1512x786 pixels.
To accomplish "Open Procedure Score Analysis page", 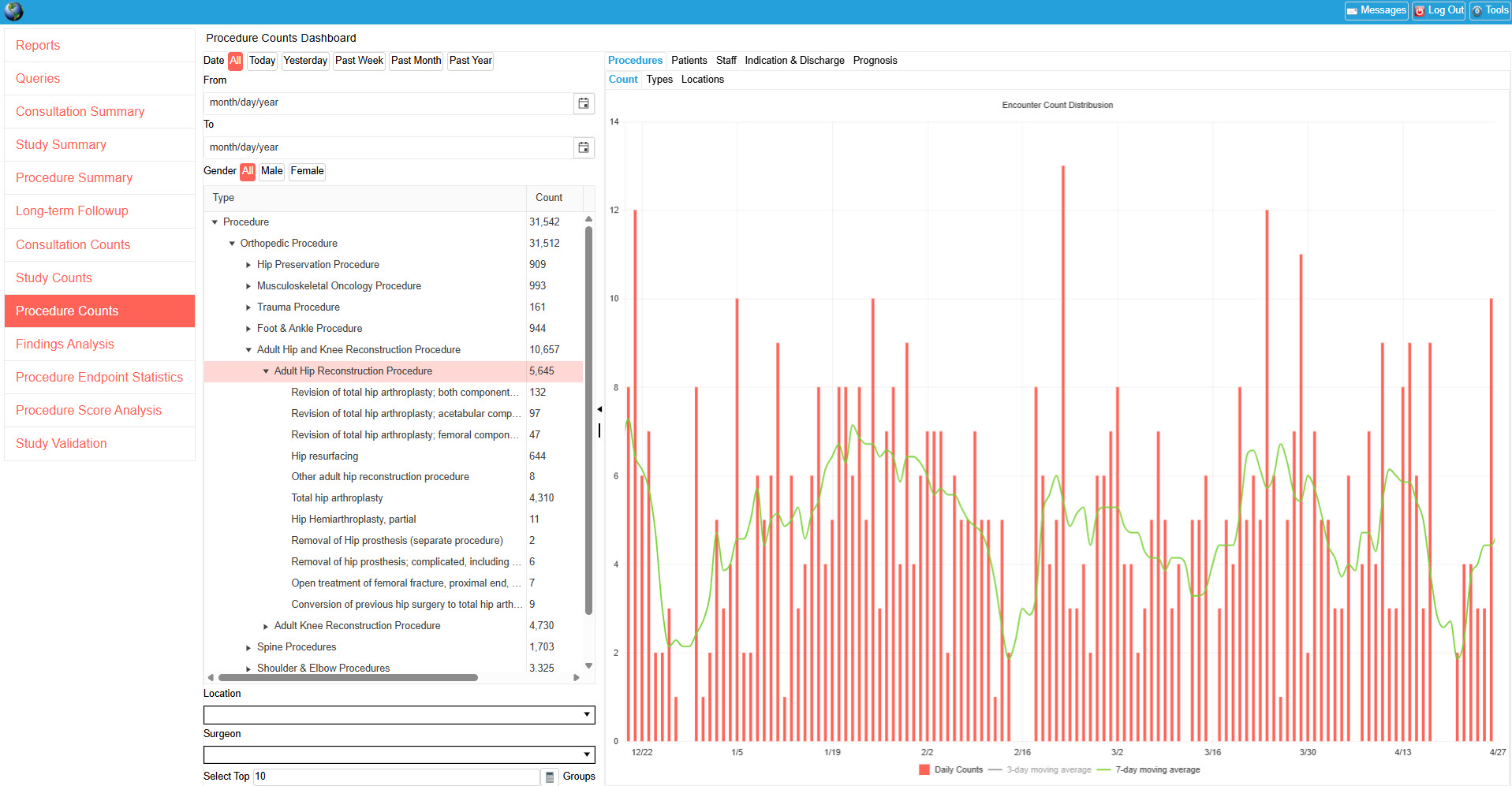I will click(99, 411).
